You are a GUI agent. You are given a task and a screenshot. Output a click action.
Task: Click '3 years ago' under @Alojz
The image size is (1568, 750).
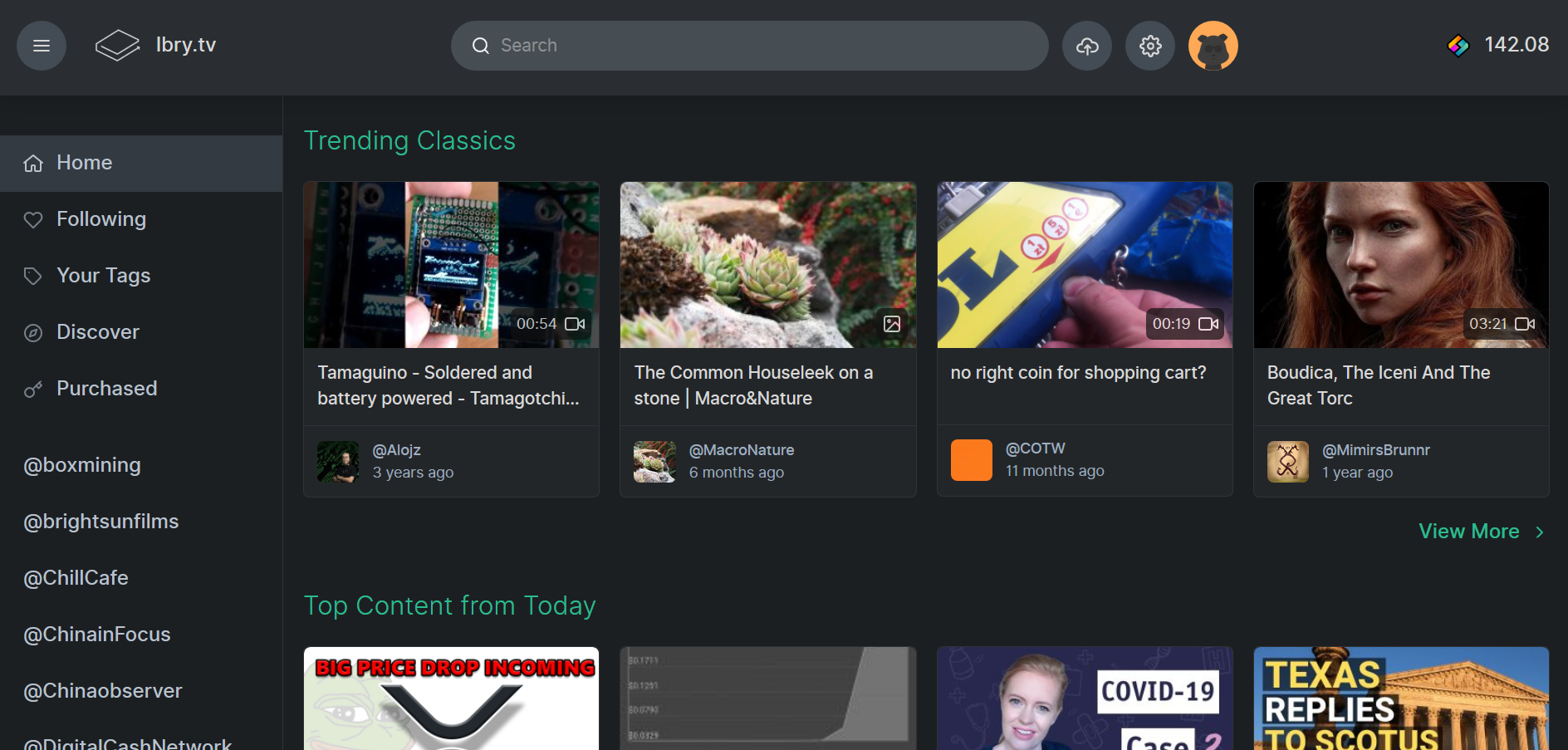pyautogui.click(x=413, y=473)
